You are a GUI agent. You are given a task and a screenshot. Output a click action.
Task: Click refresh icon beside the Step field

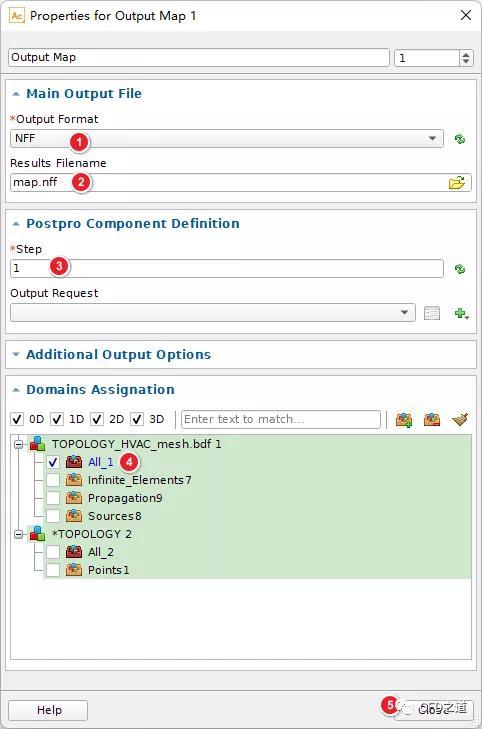pos(460,269)
